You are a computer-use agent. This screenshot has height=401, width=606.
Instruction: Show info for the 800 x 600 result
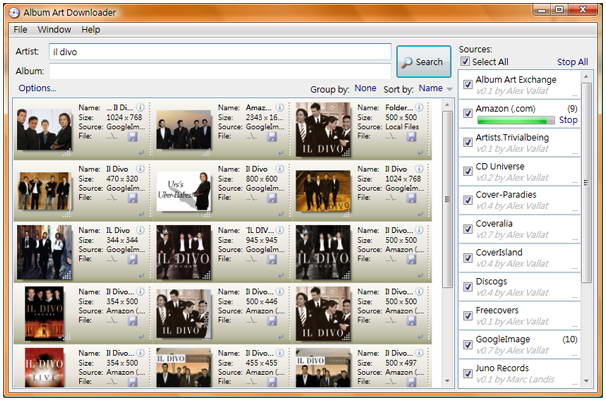(280, 169)
